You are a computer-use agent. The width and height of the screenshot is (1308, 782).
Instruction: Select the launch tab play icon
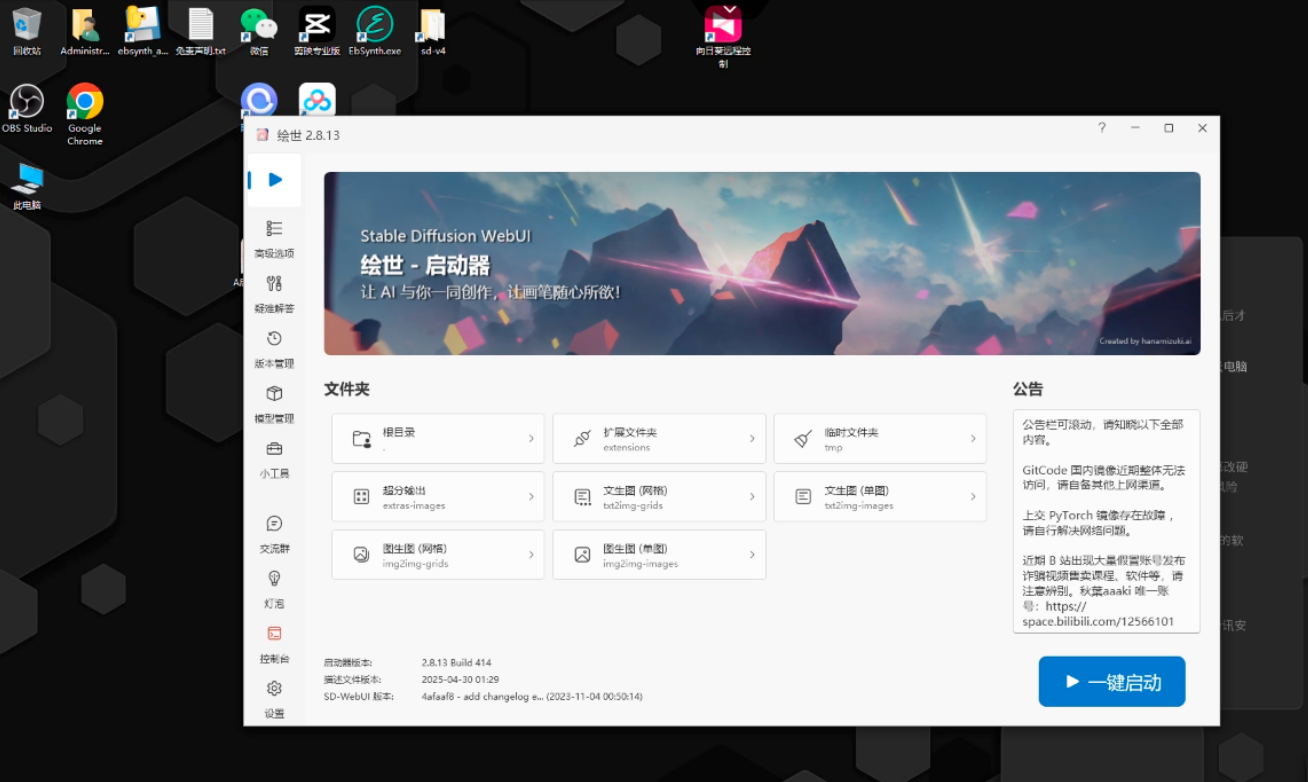pyautogui.click(x=275, y=180)
